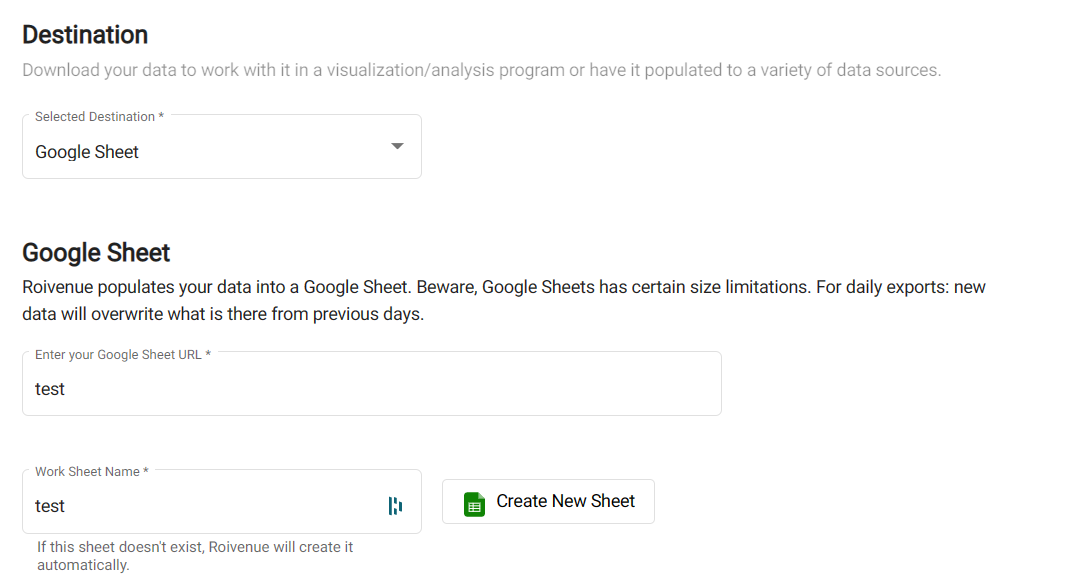1067x581 pixels.
Task: Click the data will overwrite warning line
Action: 223,314
